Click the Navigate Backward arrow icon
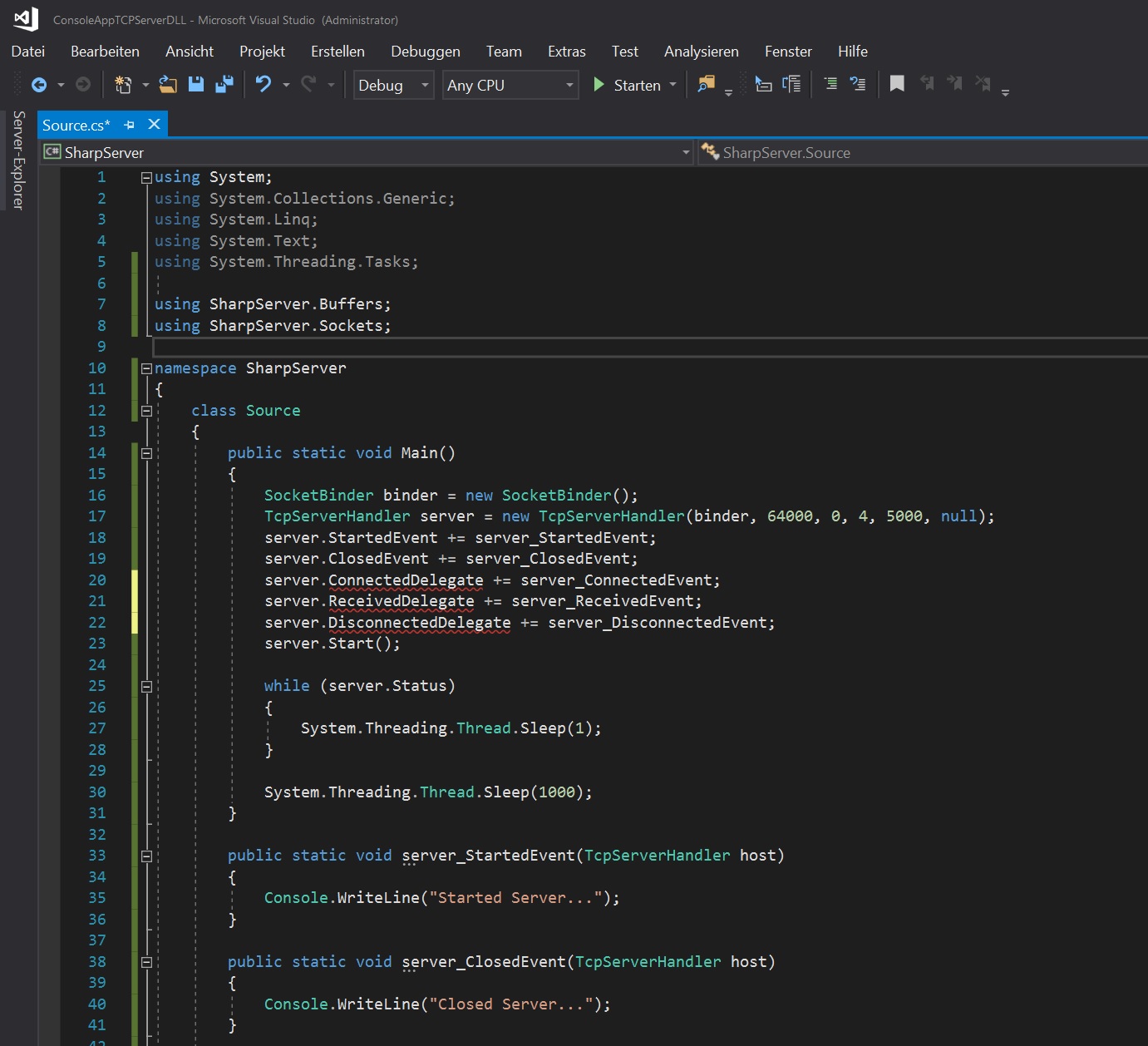The image size is (1148, 1046). tap(38, 85)
